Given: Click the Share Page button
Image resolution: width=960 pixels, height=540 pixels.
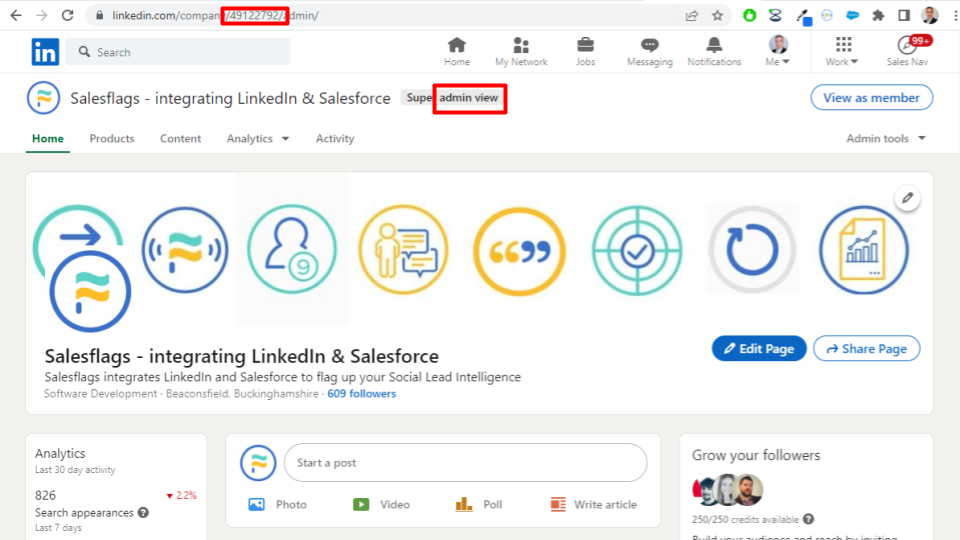Looking at the screenshot, I should [866, 348].
